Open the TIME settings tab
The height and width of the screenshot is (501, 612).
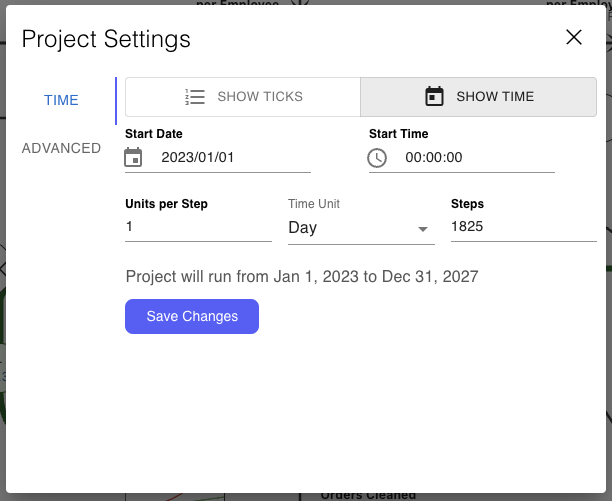pos(61,100)
